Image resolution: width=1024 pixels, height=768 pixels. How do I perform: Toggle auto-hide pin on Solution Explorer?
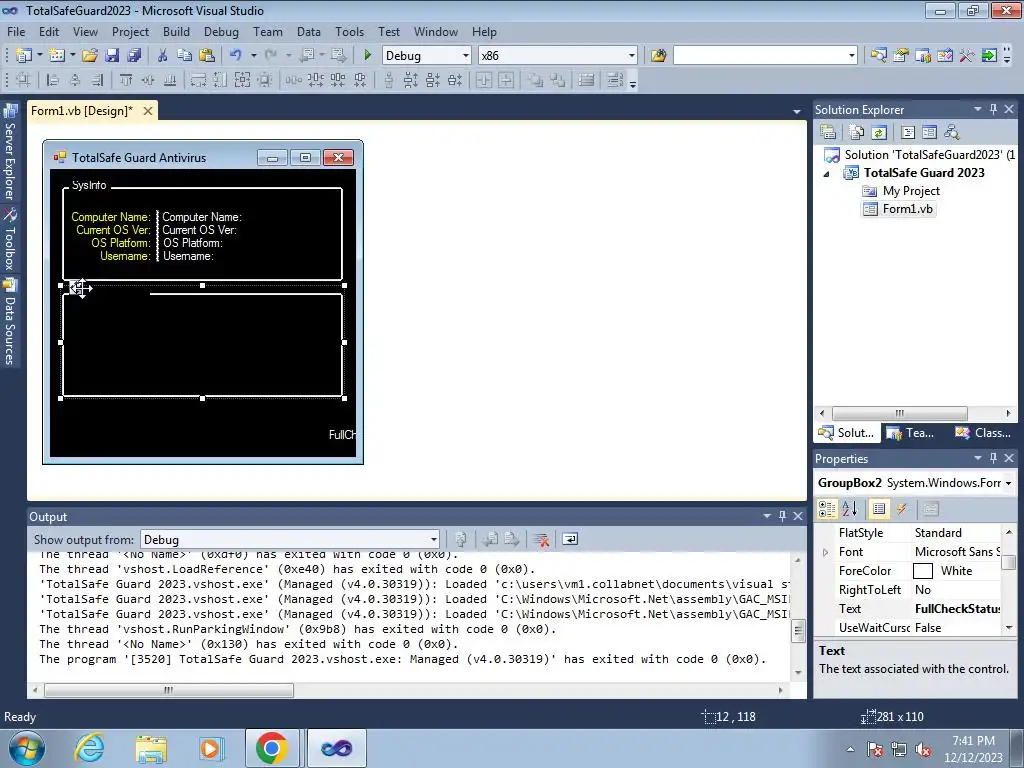tap(993, 110)
